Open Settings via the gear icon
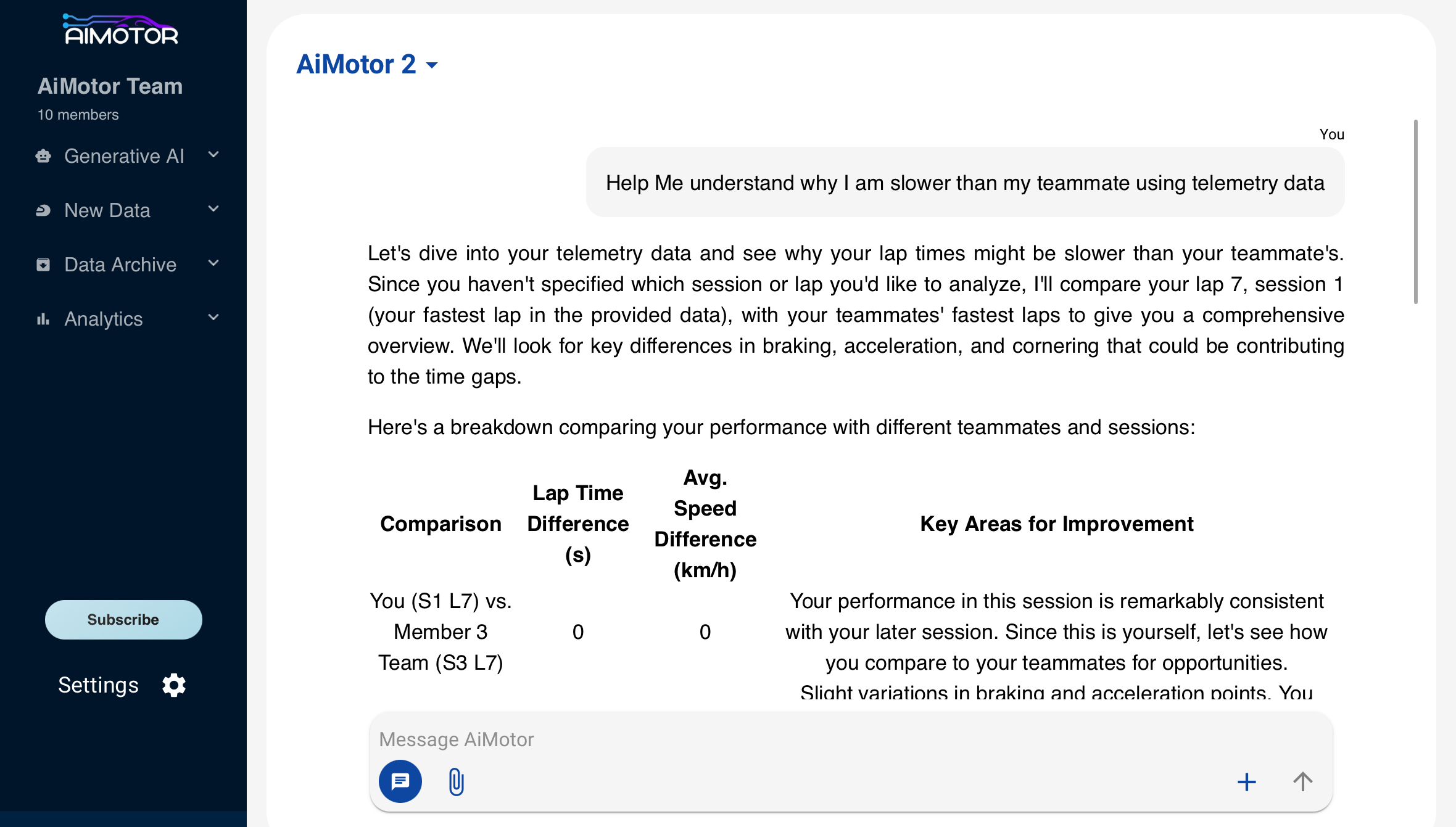This screenshot has height=827, width=1456. tap(174, 685)
